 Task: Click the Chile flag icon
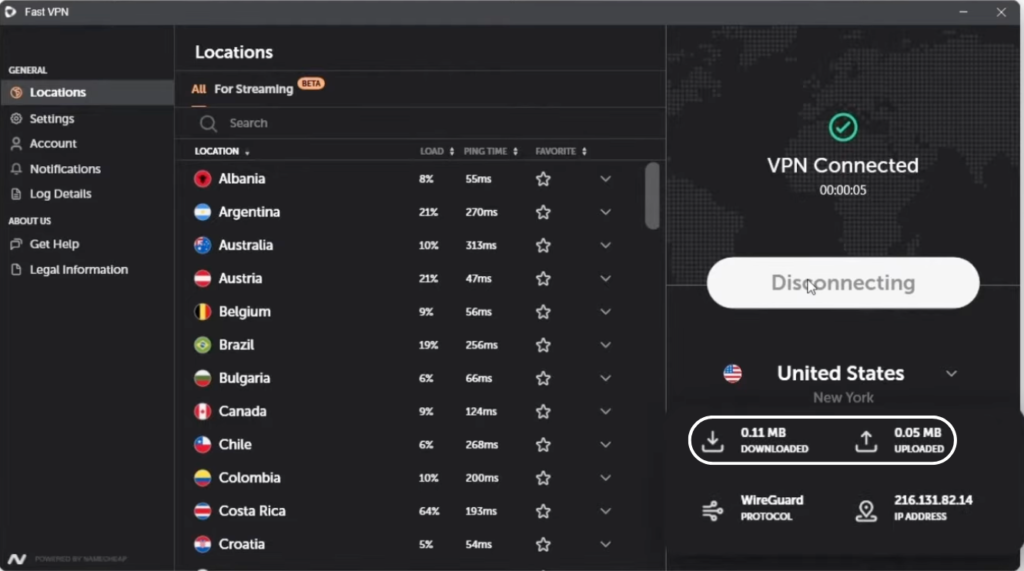click(x=202, y=444)
